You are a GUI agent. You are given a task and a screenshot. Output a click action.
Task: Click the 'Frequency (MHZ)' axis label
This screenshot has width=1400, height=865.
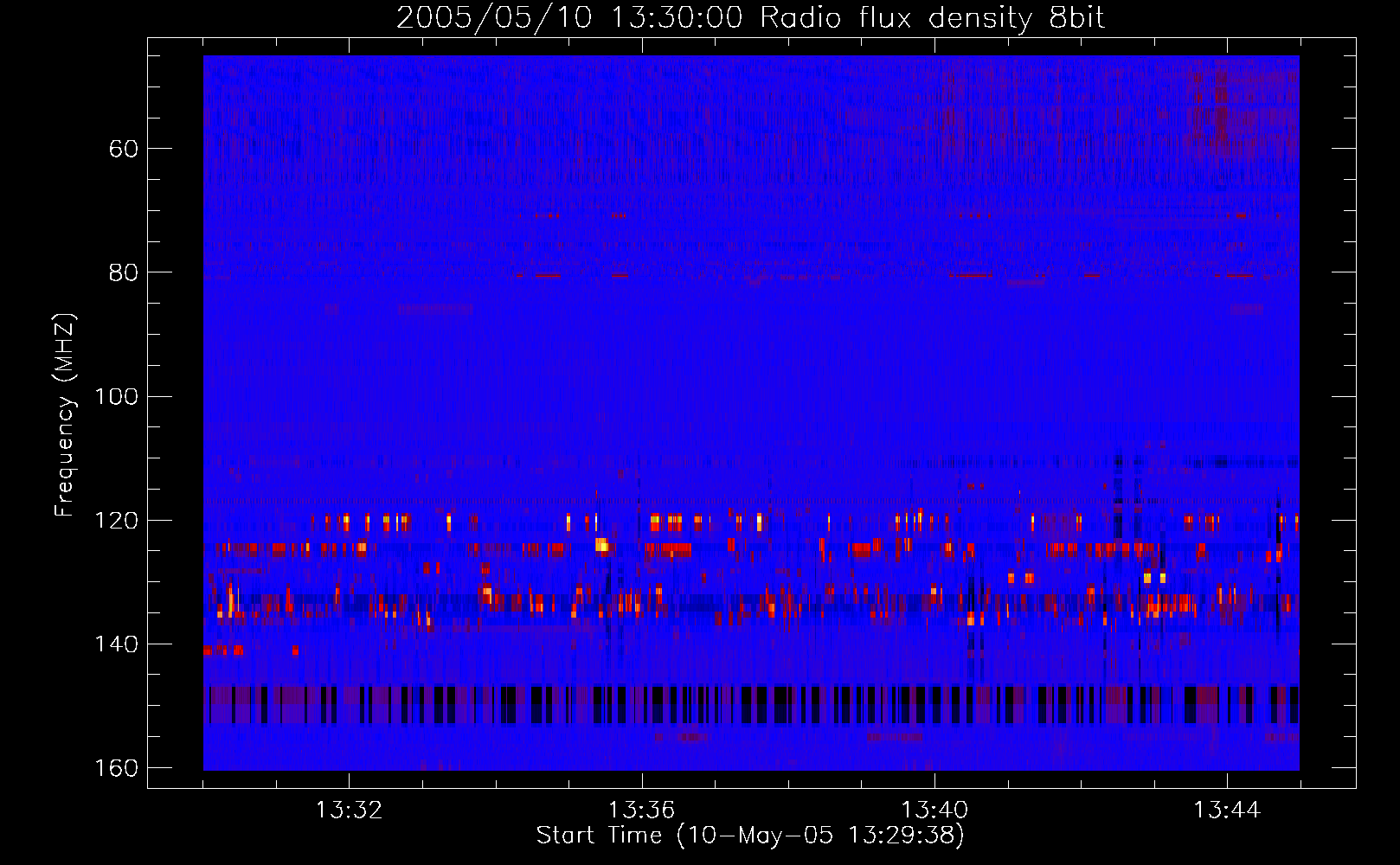pos(65,414)
